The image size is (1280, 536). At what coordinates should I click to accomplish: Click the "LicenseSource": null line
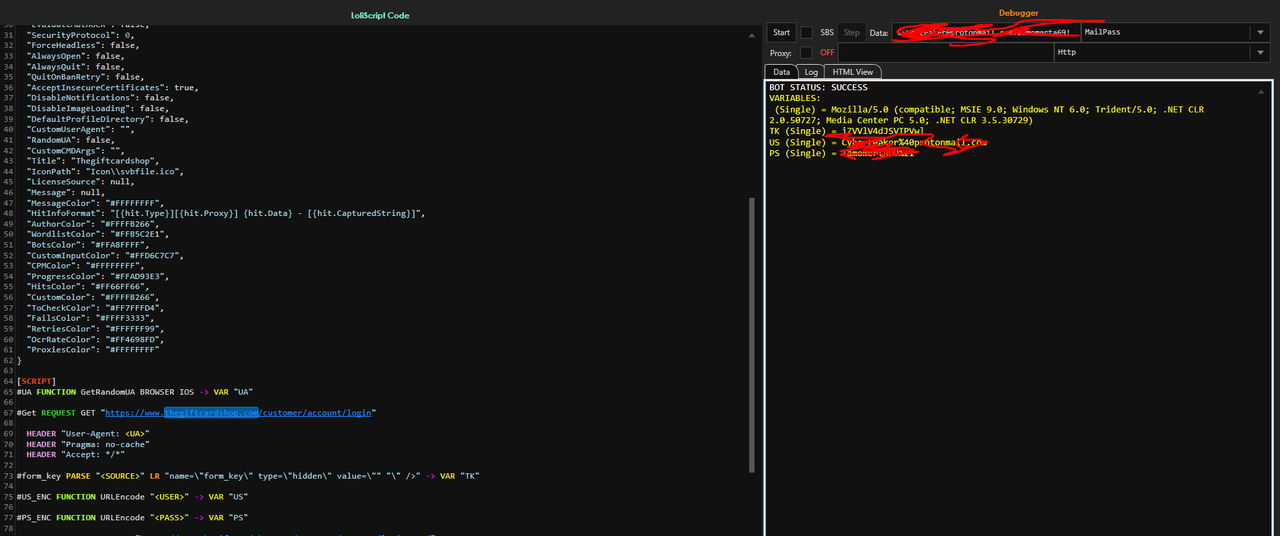click(80, 182)
